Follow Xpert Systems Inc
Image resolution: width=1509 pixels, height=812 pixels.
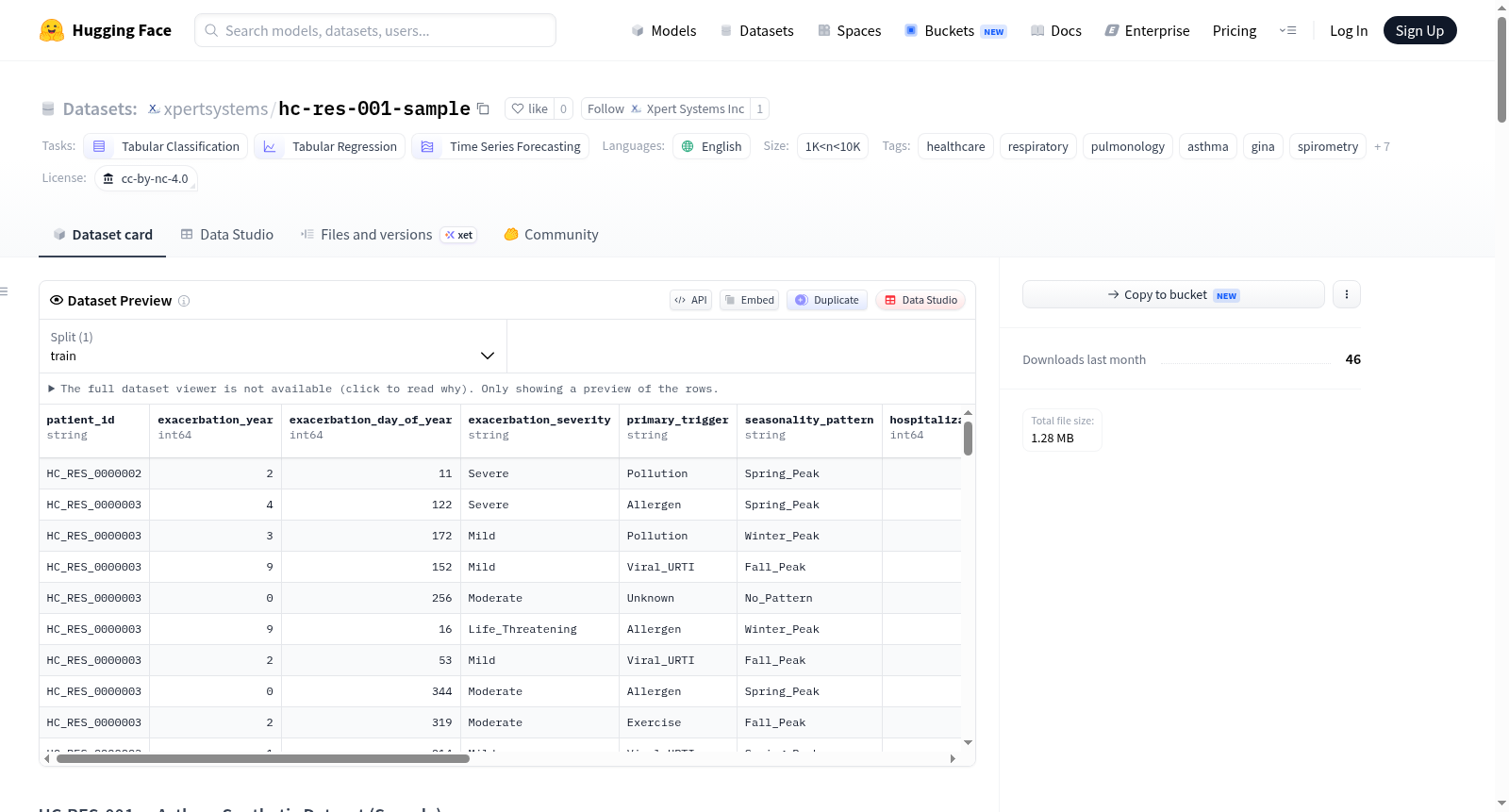(666, 108)
